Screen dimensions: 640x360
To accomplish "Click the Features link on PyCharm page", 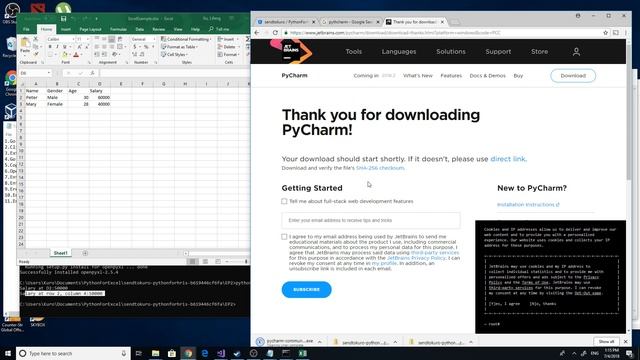I will [451, 76].
